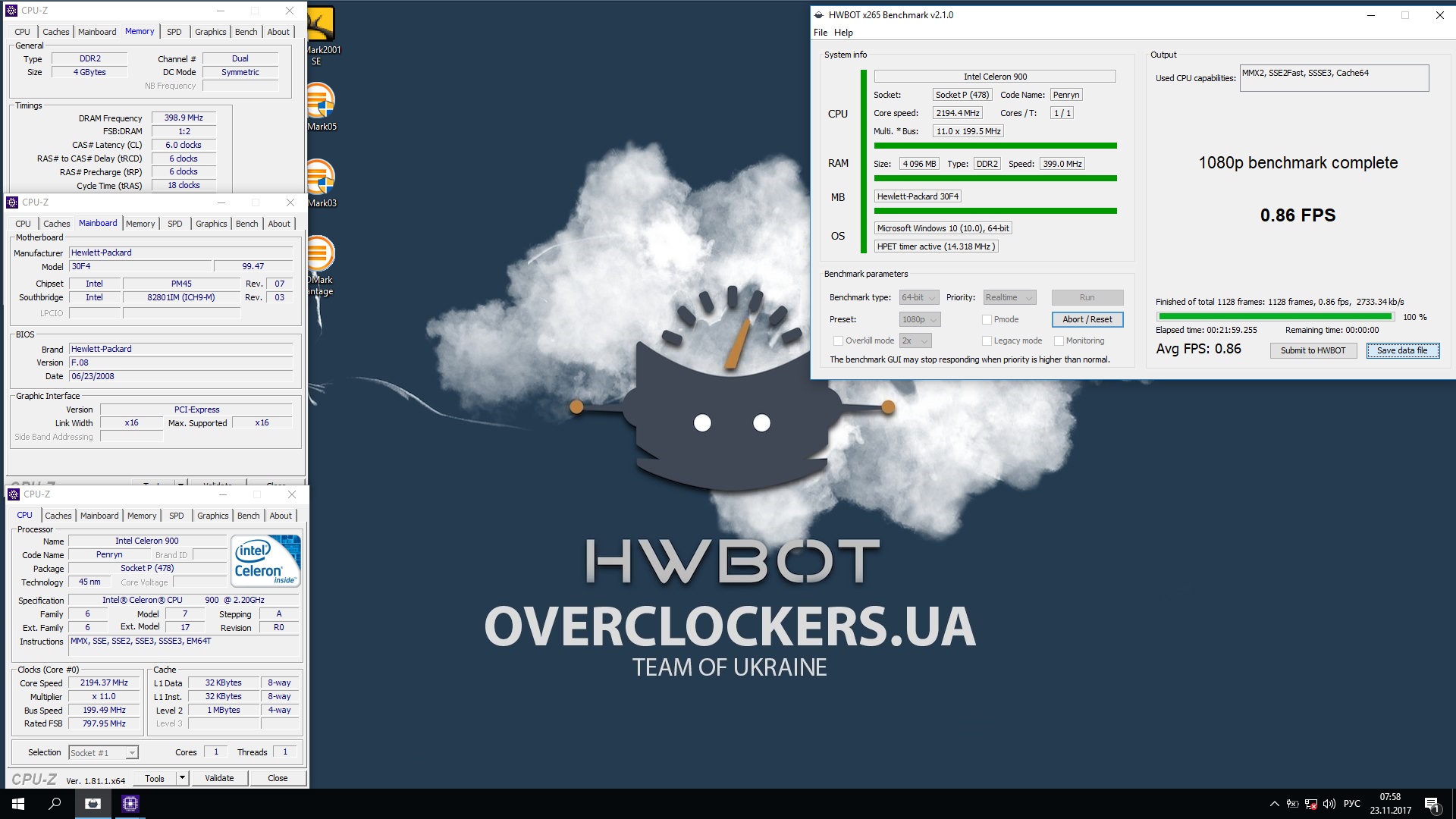
Task: Open Bench tab in bottom CPU-Z window
Action: (248, 516)
